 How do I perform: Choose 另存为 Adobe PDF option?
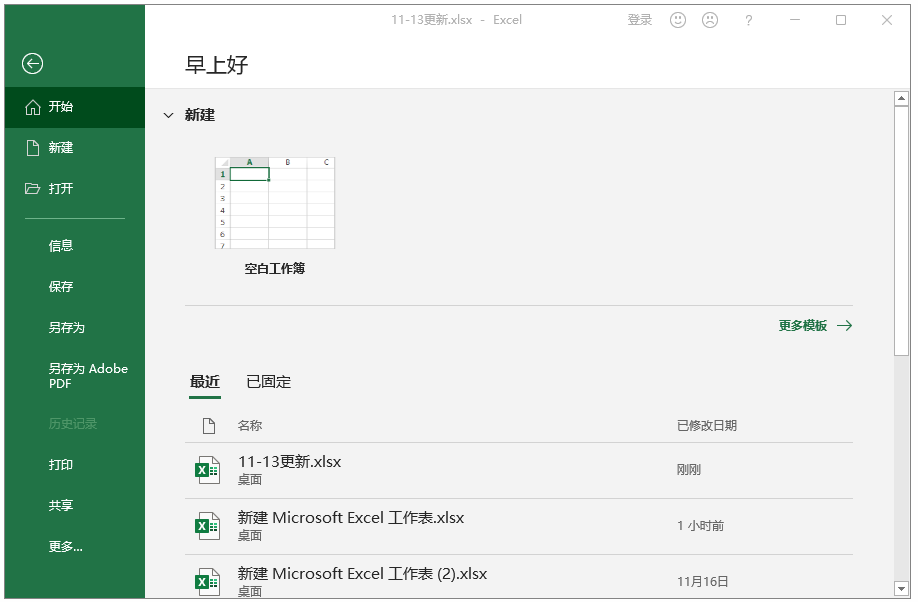88,375
